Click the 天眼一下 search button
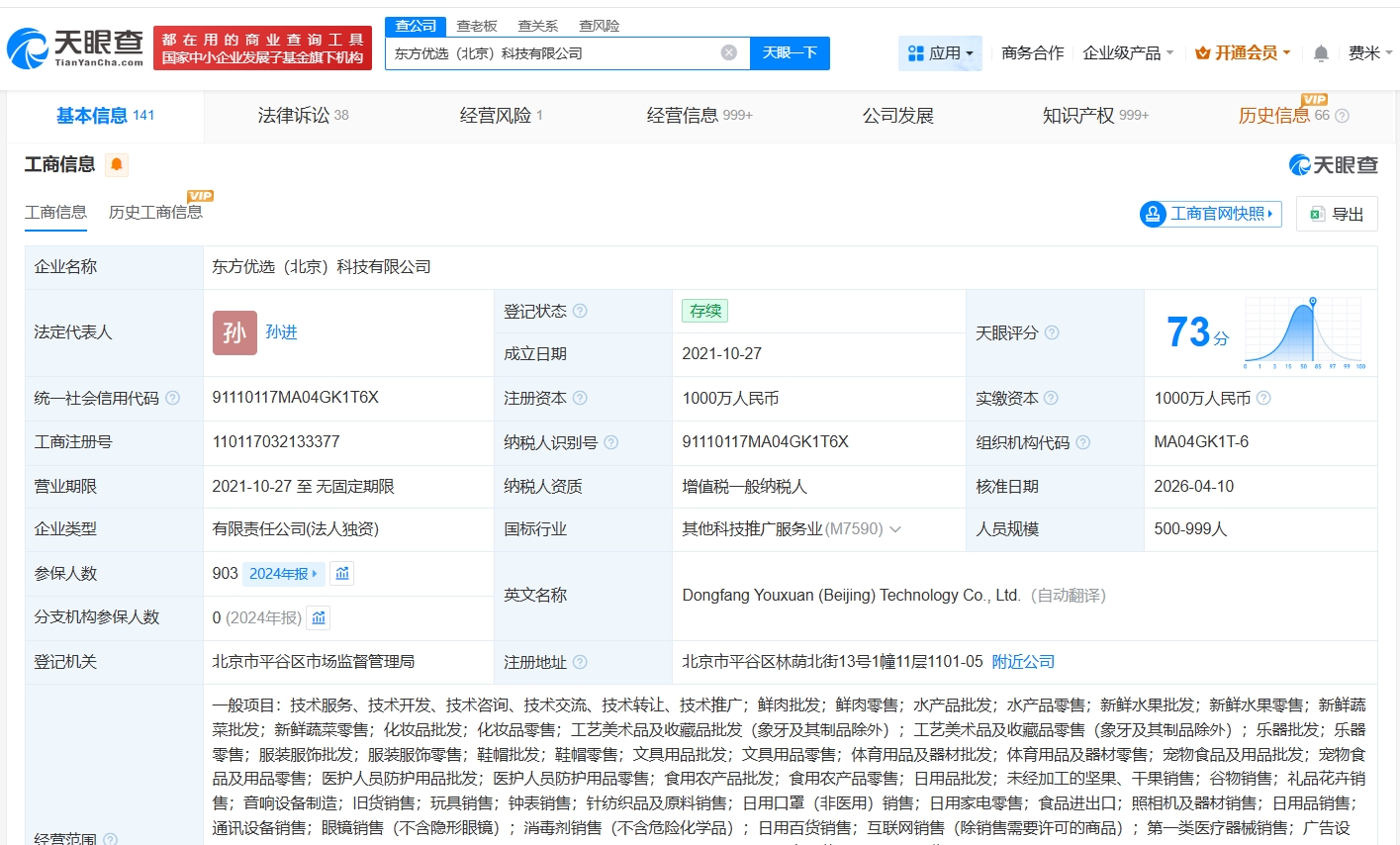The height and width of the screenshot is (845, 1400). (789, 52)
